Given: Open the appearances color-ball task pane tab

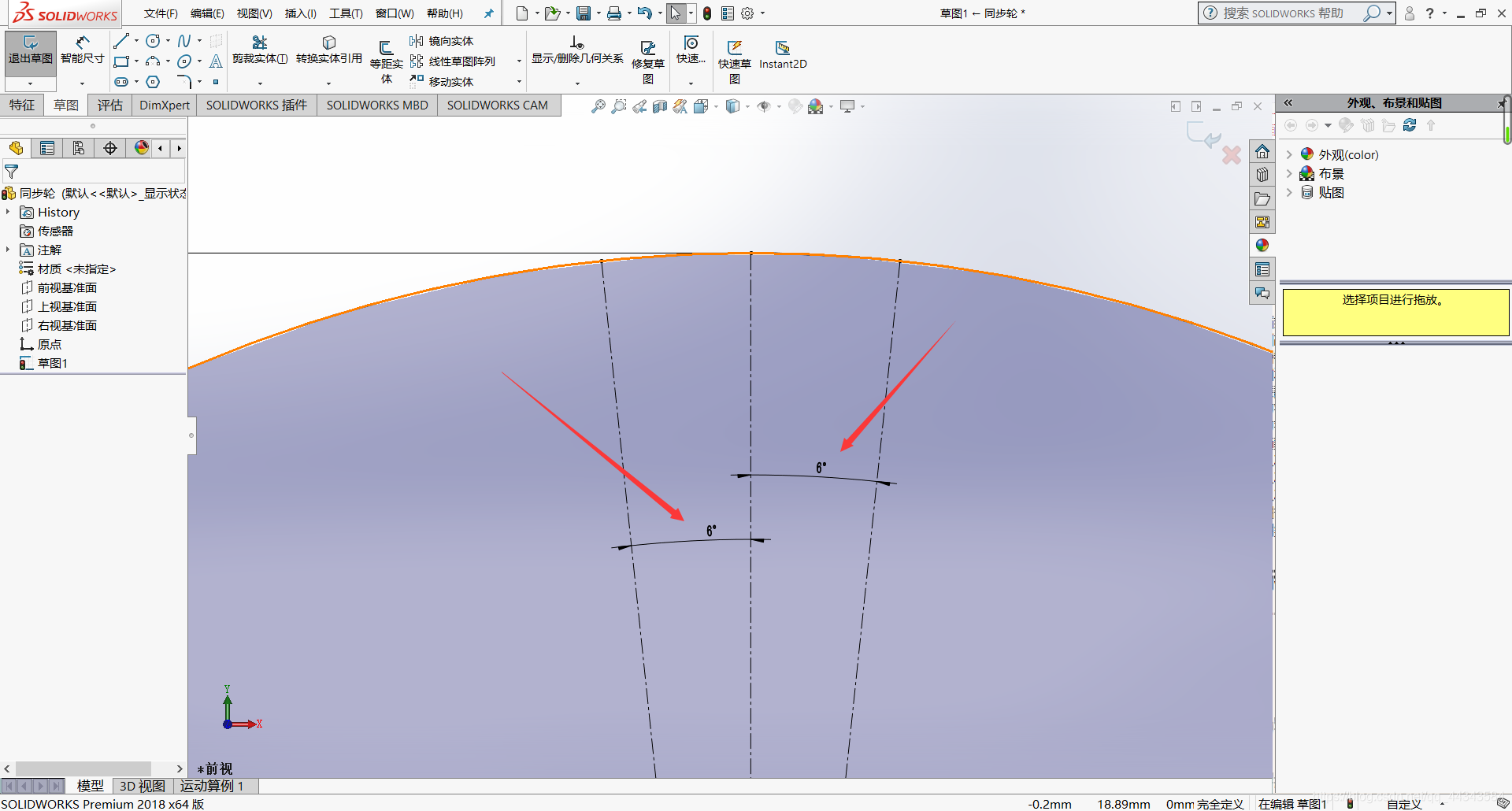Looking at the screenshot, I should click(1262, 246).
